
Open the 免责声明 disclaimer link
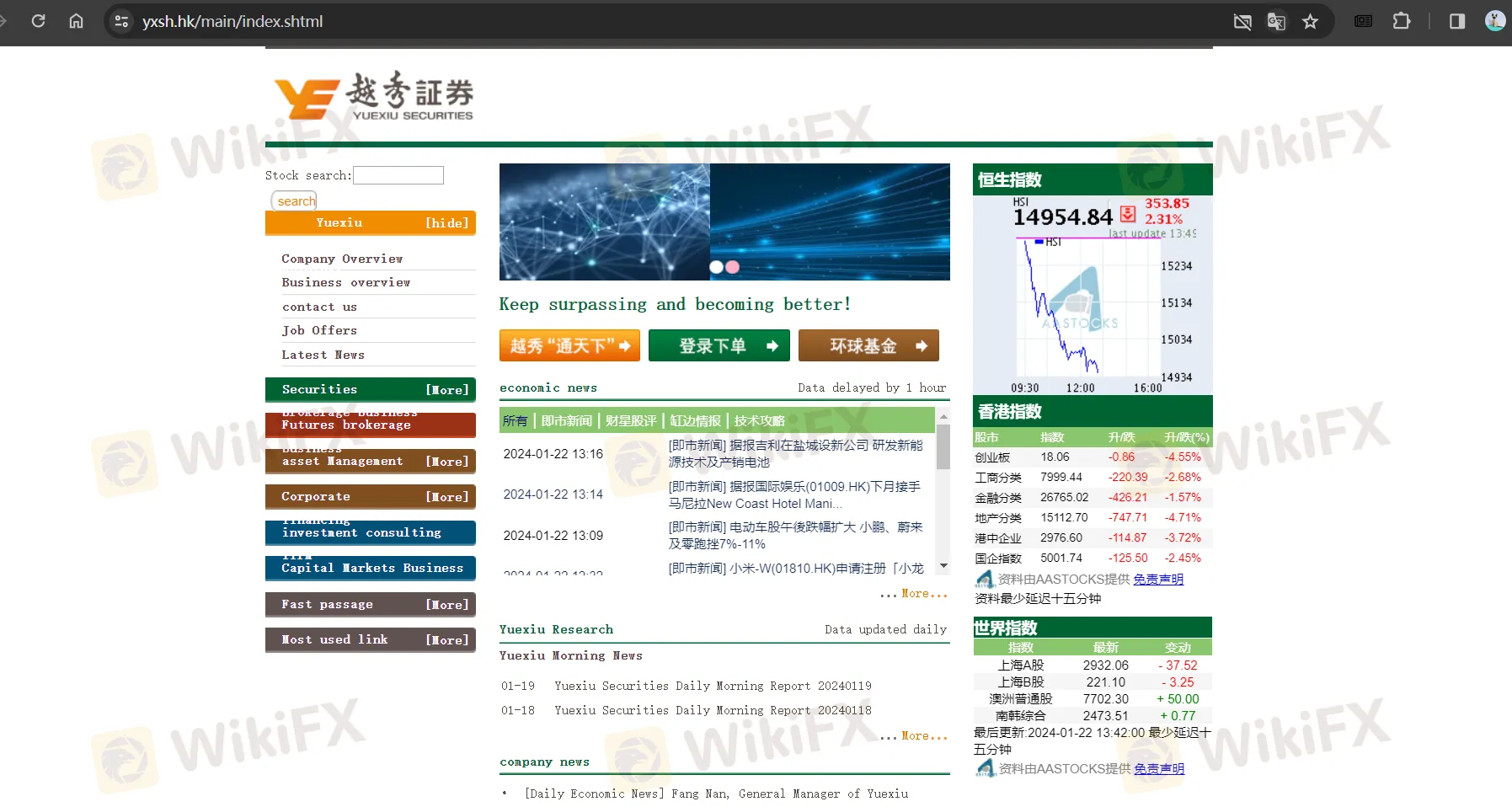click(1158, 579)
